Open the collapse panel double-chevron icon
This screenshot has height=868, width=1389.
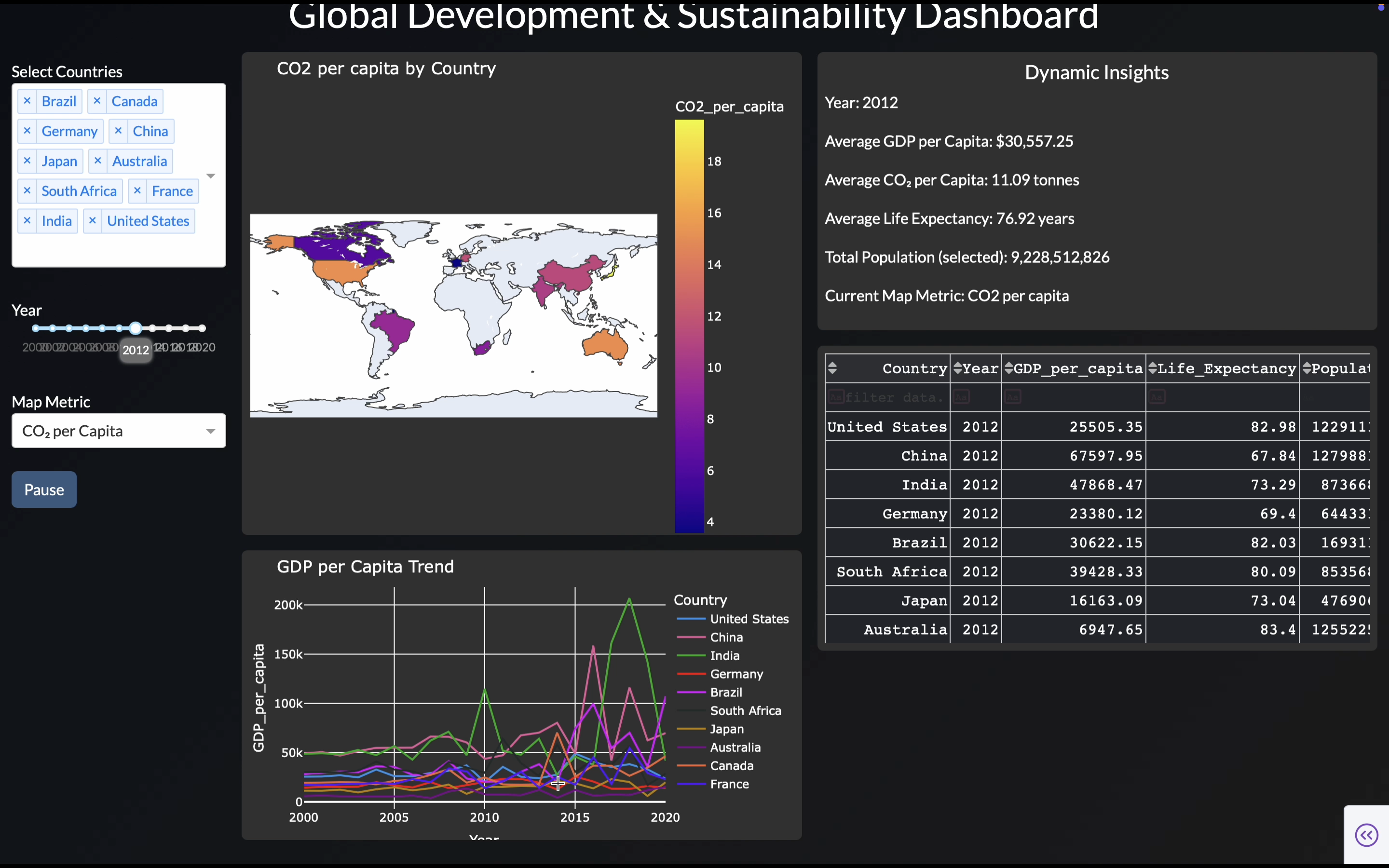[1366, 835]
